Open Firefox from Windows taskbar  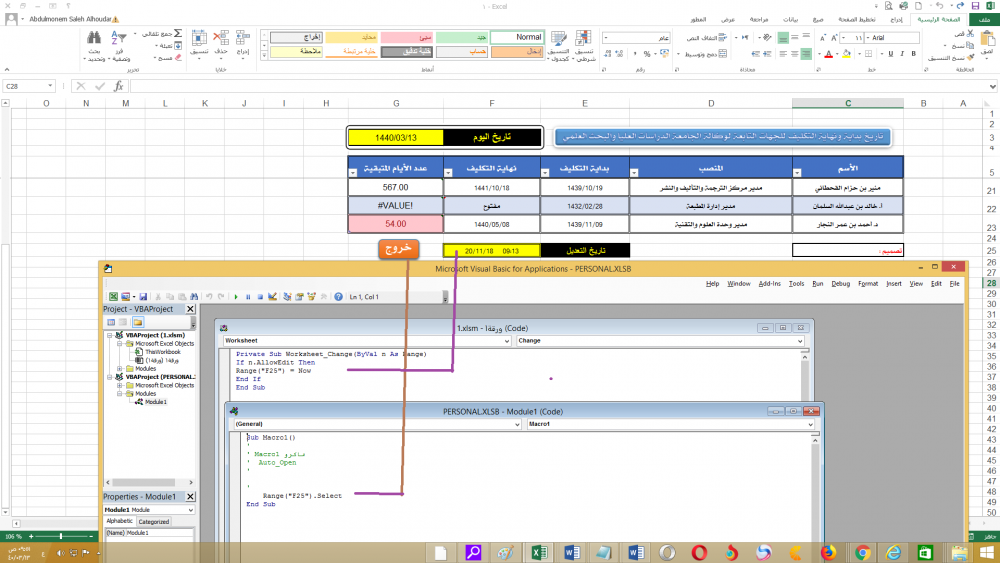click(x=828, y=552)
